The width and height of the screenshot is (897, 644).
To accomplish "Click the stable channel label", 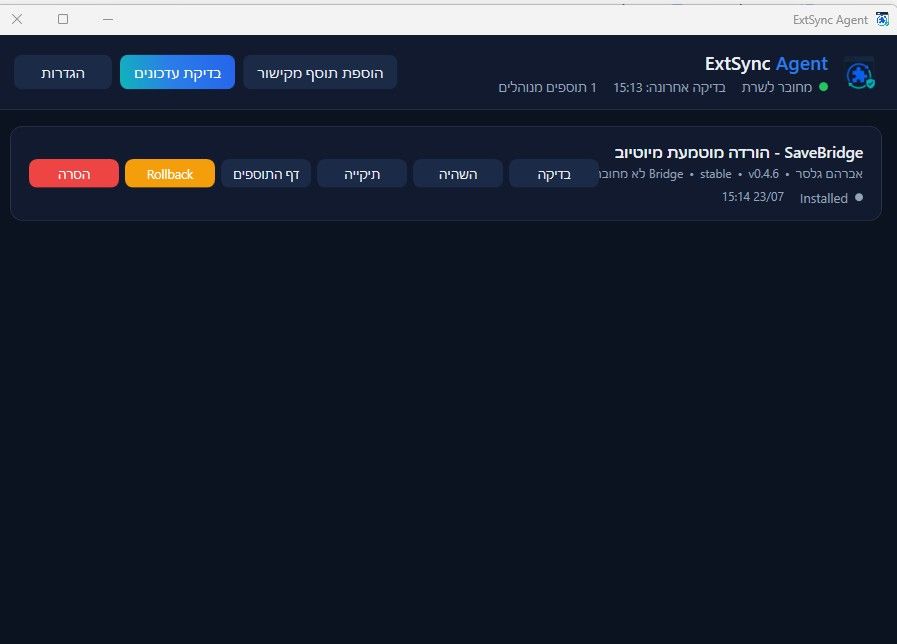I will 716,174.
